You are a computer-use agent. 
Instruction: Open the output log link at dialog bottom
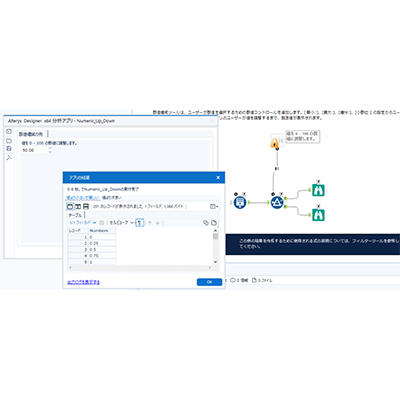(83, 282)
